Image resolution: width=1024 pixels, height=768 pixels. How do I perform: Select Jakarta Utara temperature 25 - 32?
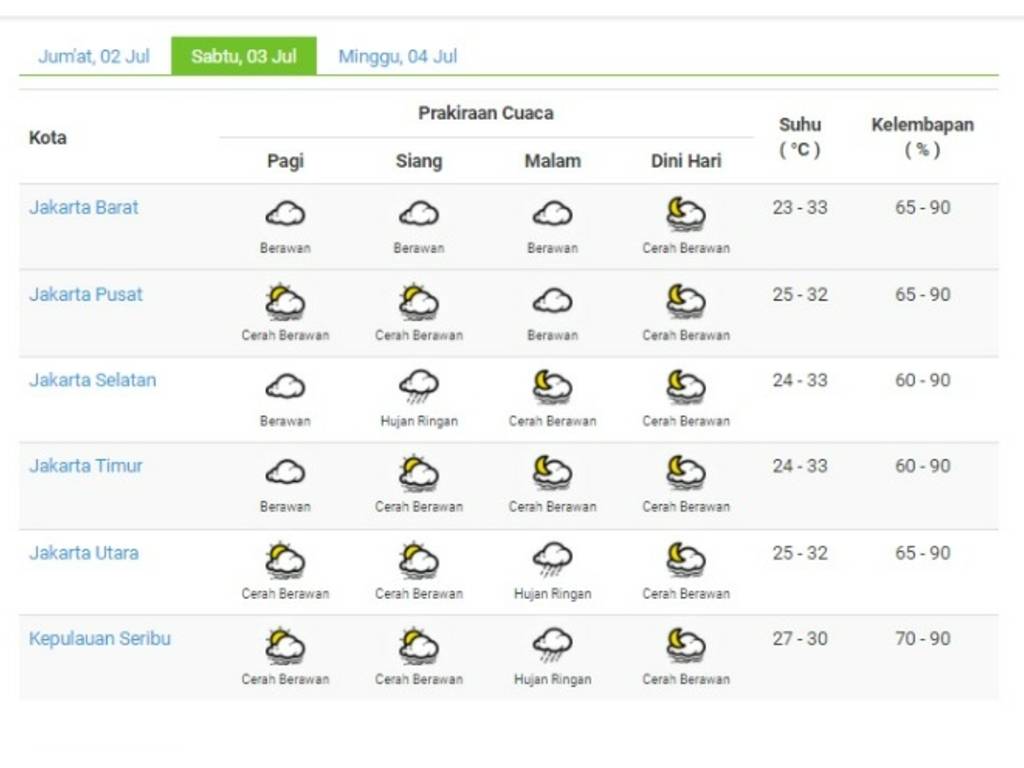coord(800,553)
